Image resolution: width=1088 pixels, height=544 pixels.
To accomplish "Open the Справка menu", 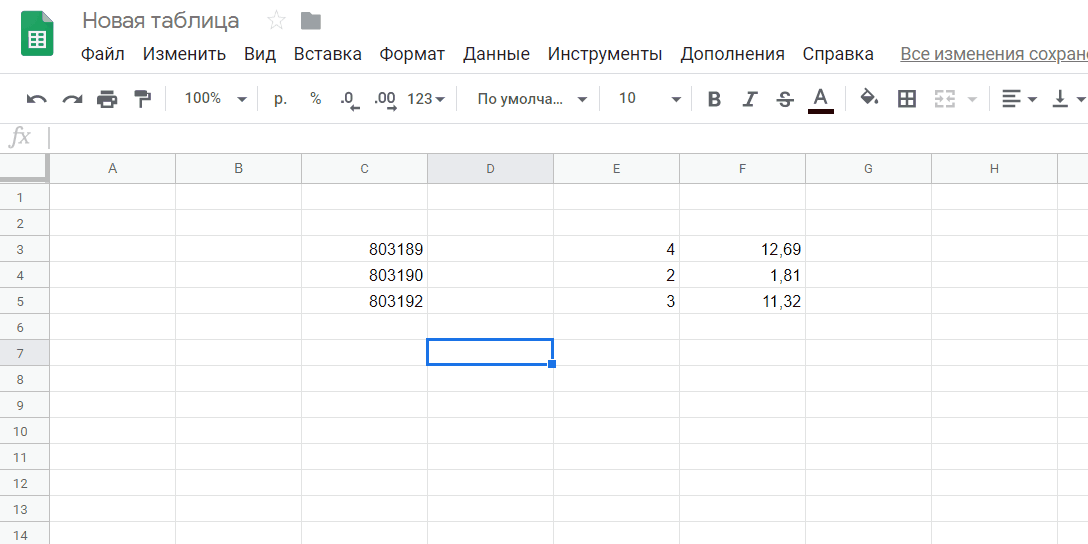I will 838,54.
